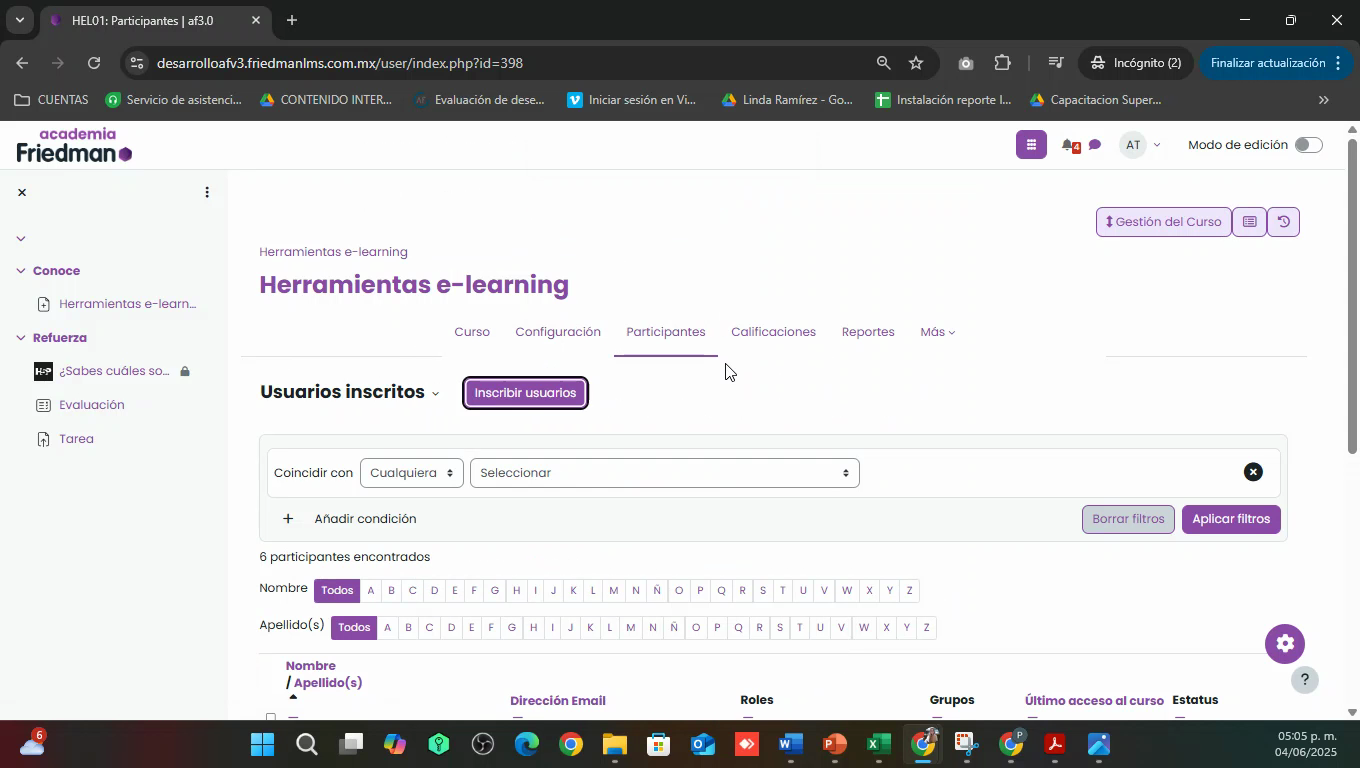Open Adobe Acrobat from the taskbar
Screen dimensions: 1360x768
[1054, 745]
